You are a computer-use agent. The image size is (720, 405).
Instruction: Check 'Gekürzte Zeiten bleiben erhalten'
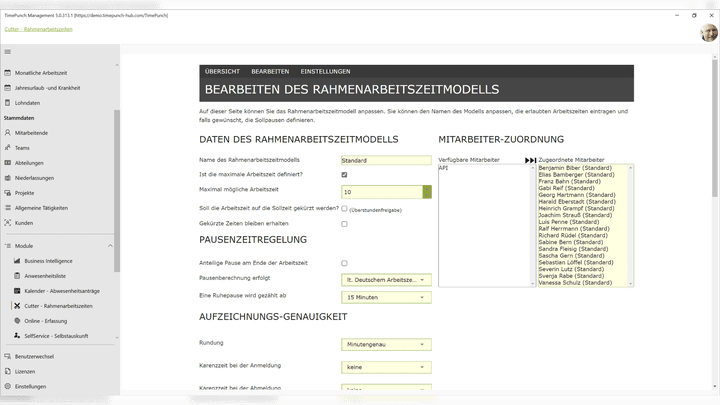[344, 224]
